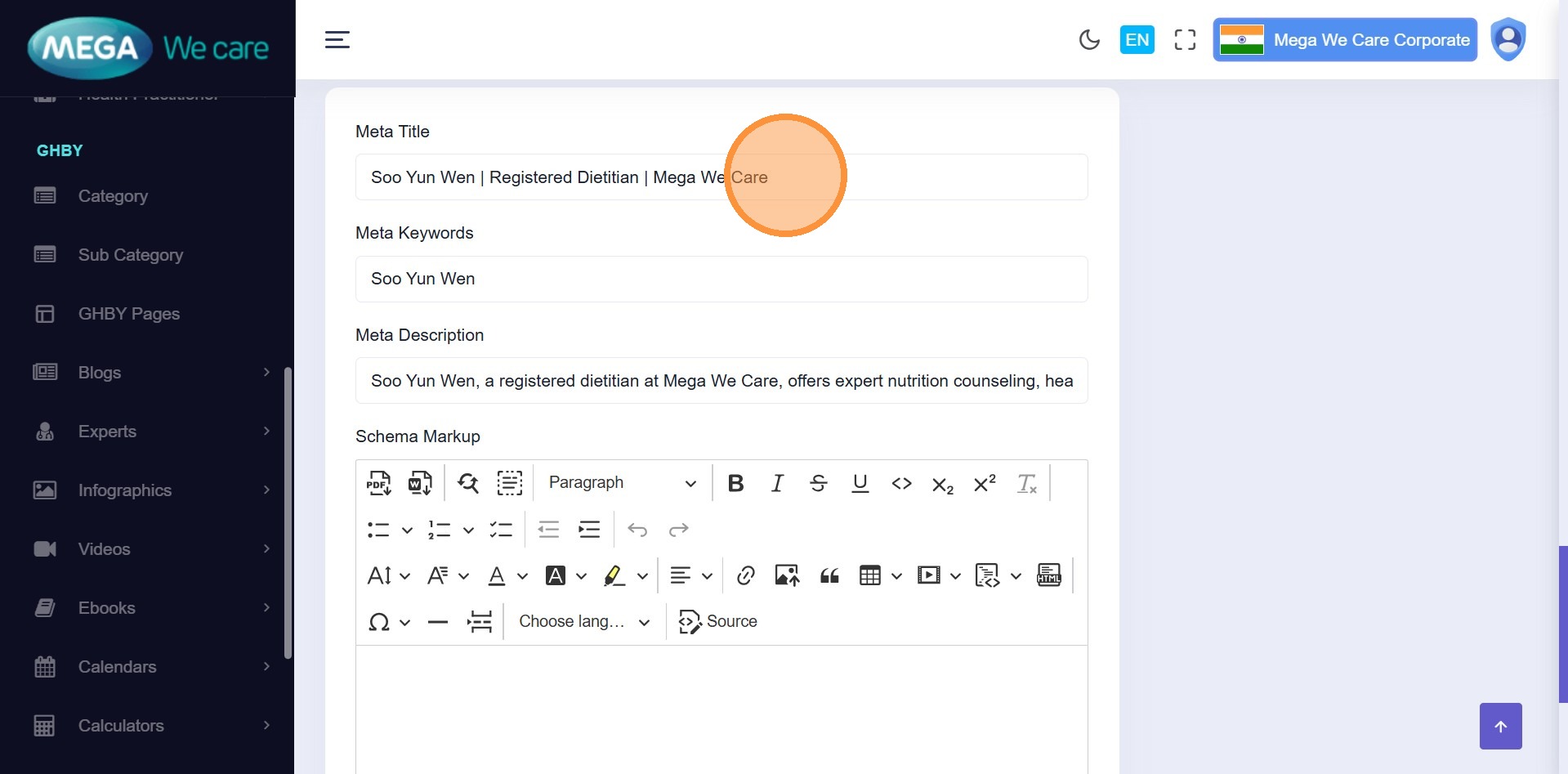Viewport: 1568px width, 774px height.
Task: Open the font color picker
Action: tap(497, 575)
